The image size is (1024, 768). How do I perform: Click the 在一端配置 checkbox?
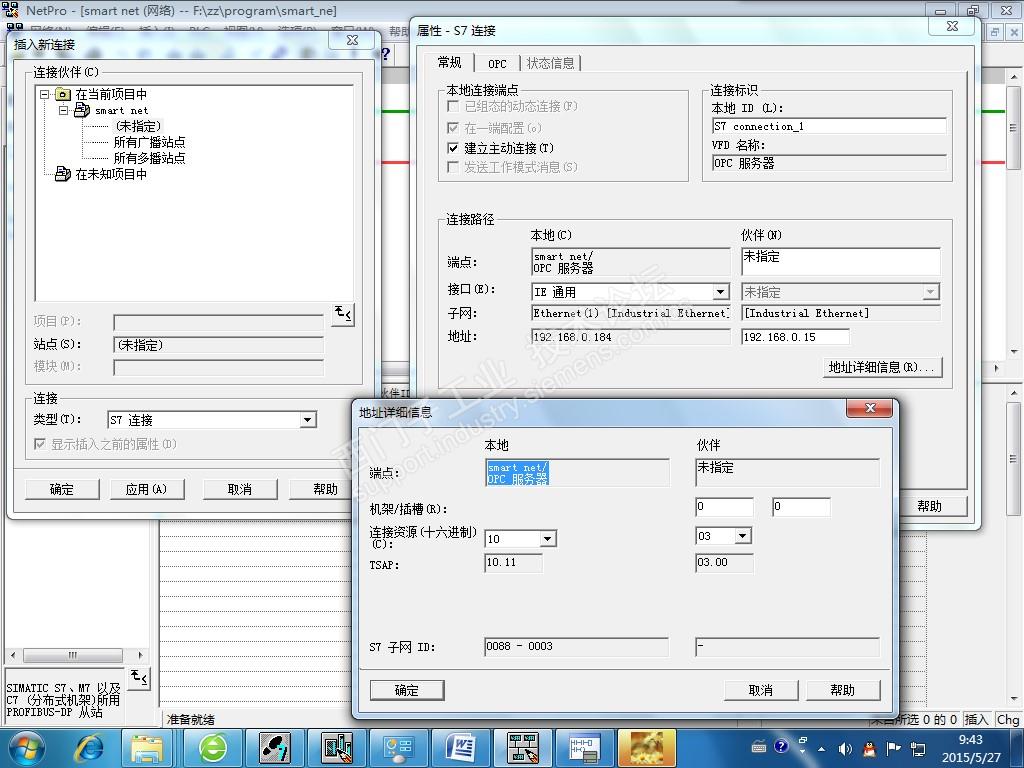point(453,127)
